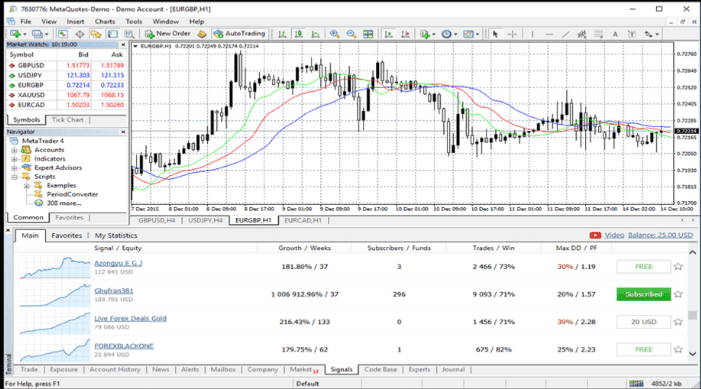Open the Charts menu

(105, 21)
